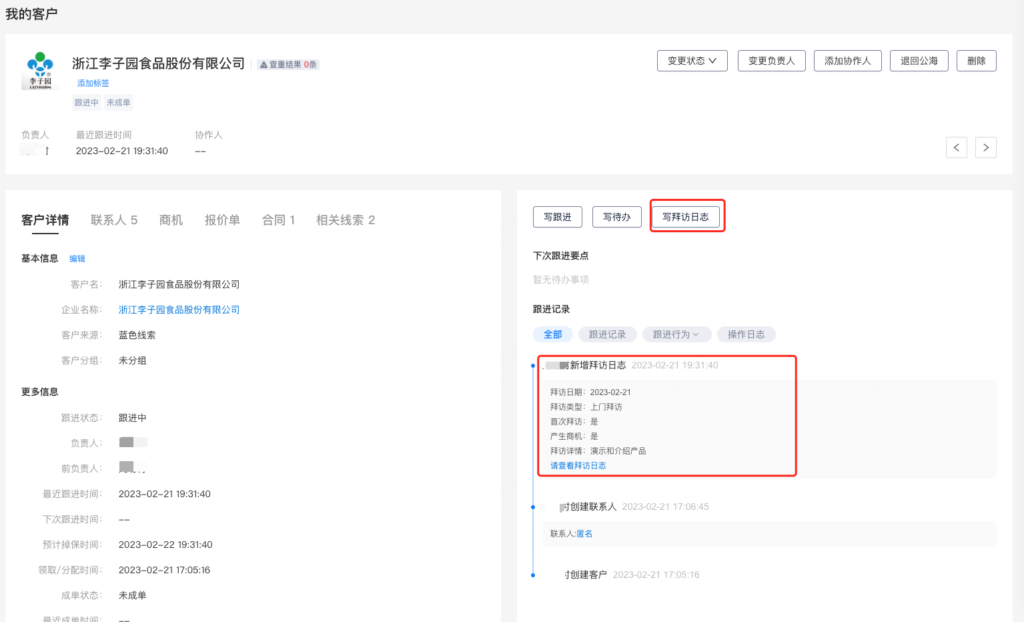Open the 变更状态 dropdown
This screenshot has height=622, width=1024.
[x=692, y=61]
